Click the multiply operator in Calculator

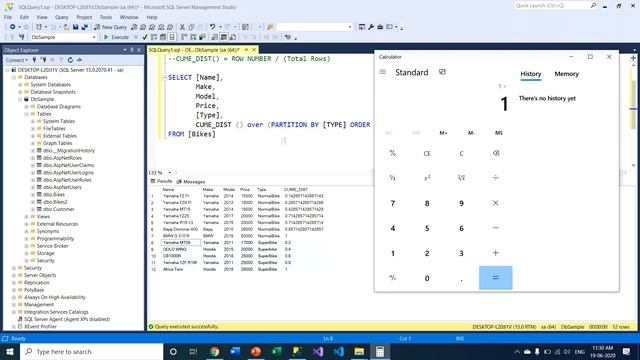pos(496,203)
